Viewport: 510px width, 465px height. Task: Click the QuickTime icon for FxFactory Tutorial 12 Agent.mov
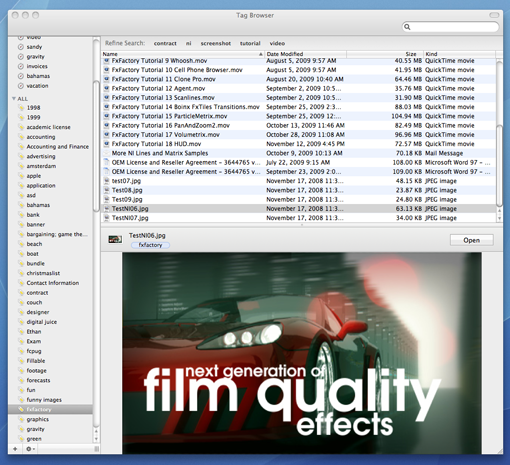click(106, 88)
